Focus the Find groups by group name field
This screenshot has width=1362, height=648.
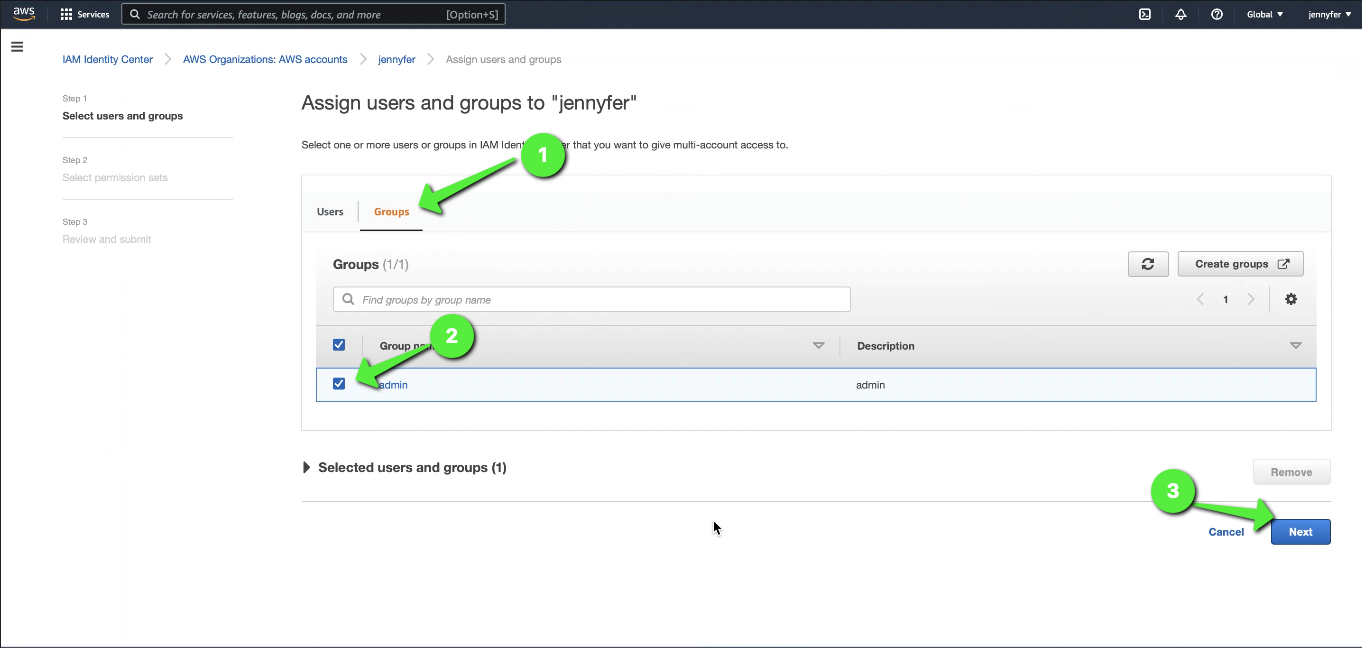(592, 299)
